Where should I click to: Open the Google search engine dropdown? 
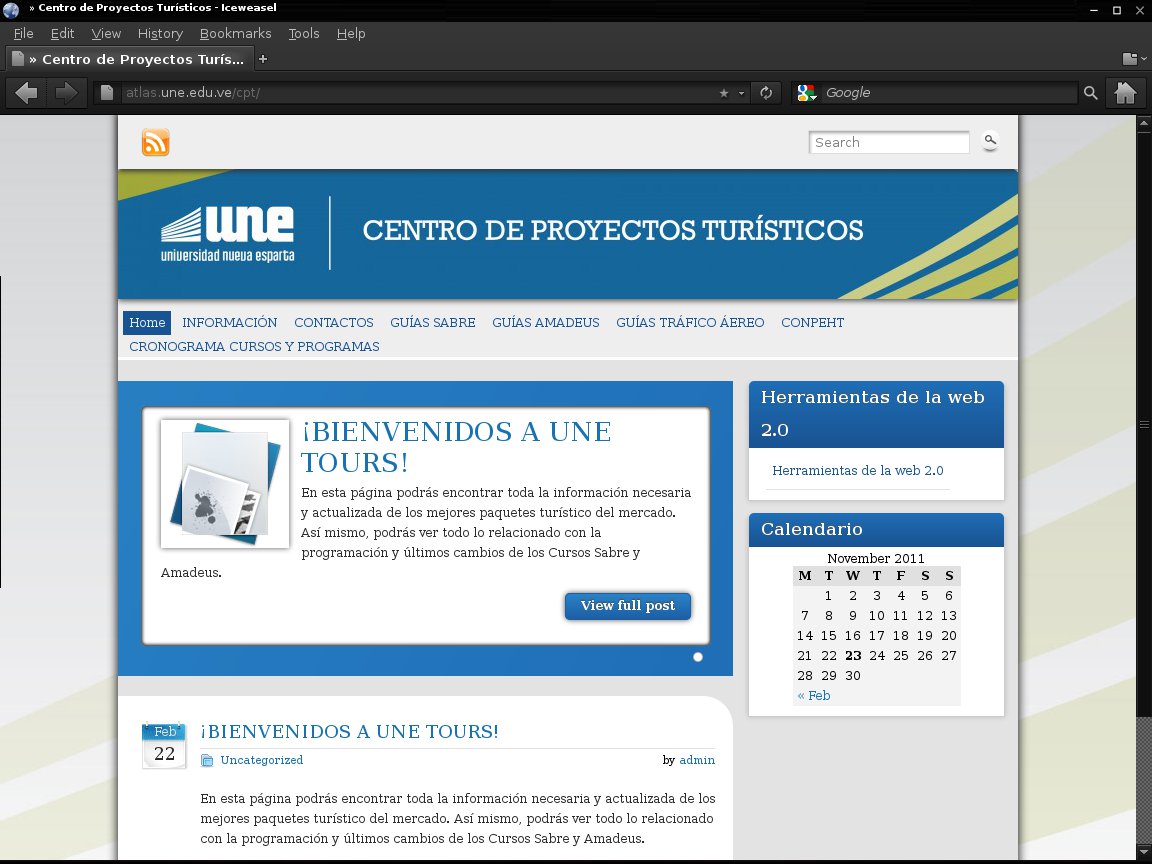coord(807,93)
